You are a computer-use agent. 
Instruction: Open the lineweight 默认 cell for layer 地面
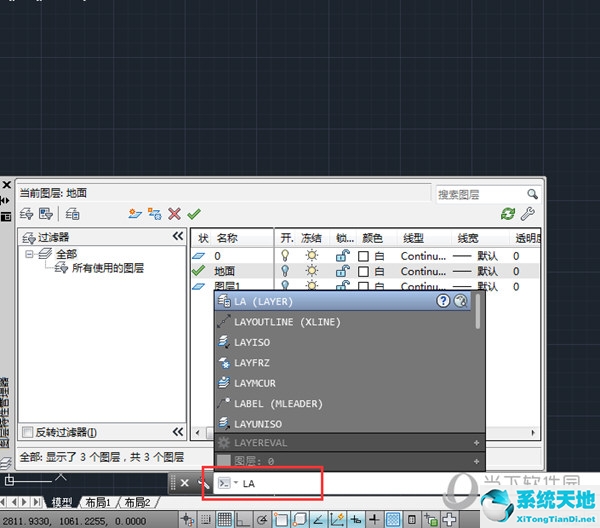pos(476,271)
